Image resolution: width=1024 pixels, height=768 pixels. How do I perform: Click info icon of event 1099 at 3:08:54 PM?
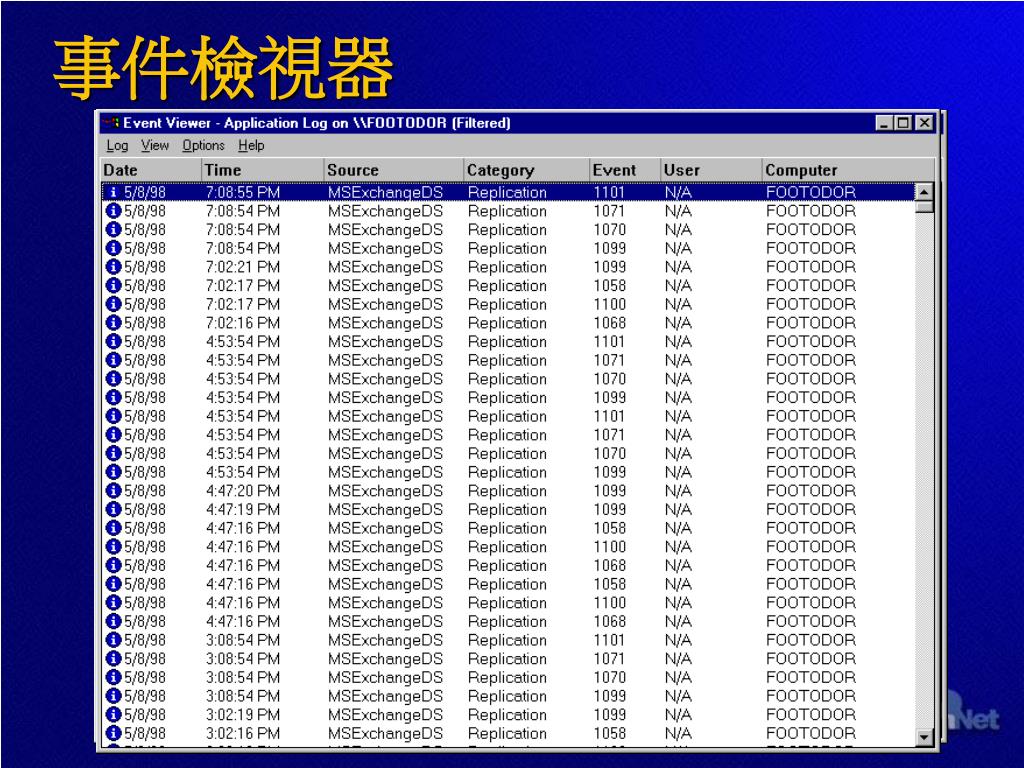point(114,696)
